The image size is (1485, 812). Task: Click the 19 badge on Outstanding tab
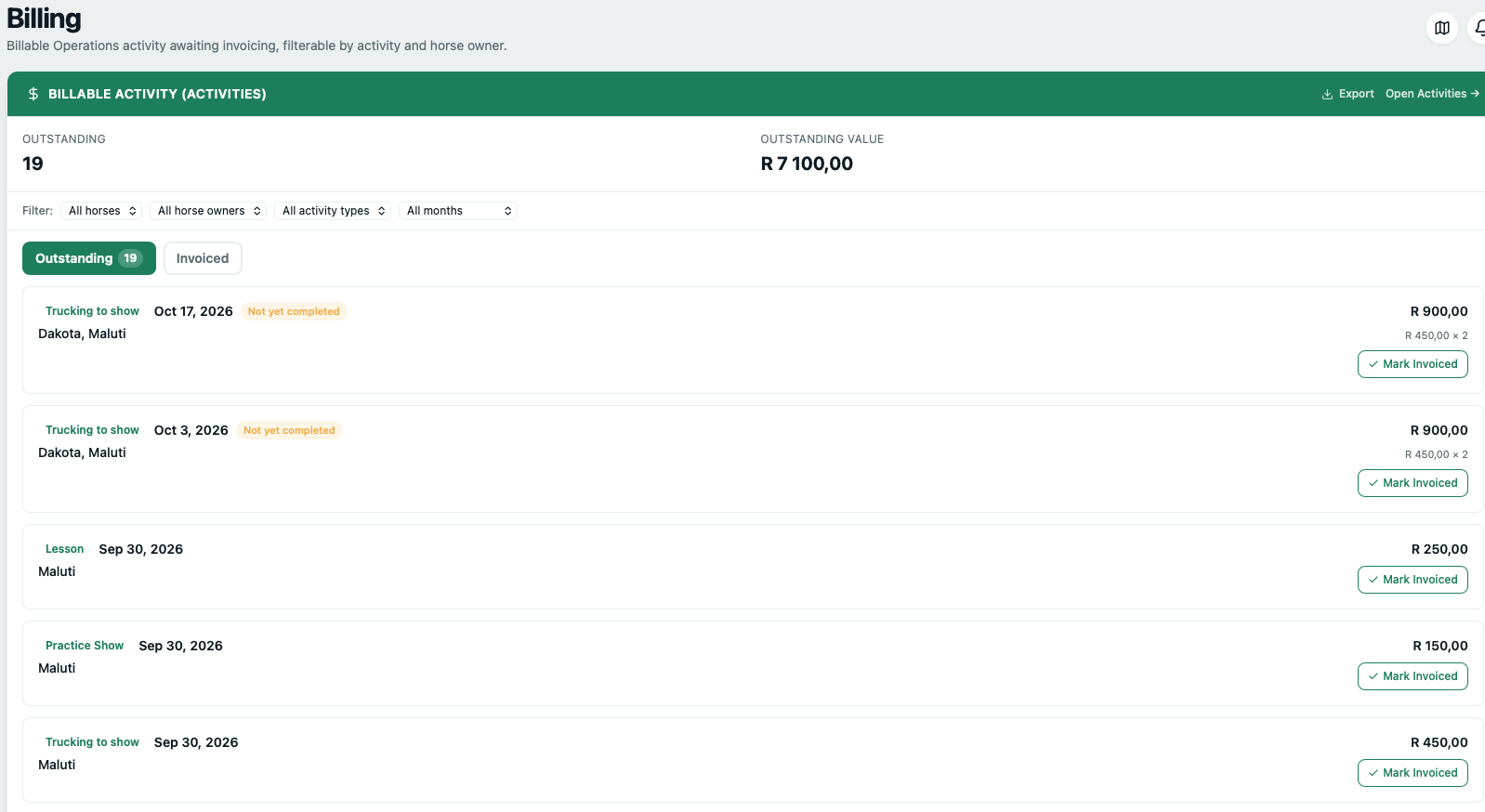130,258
